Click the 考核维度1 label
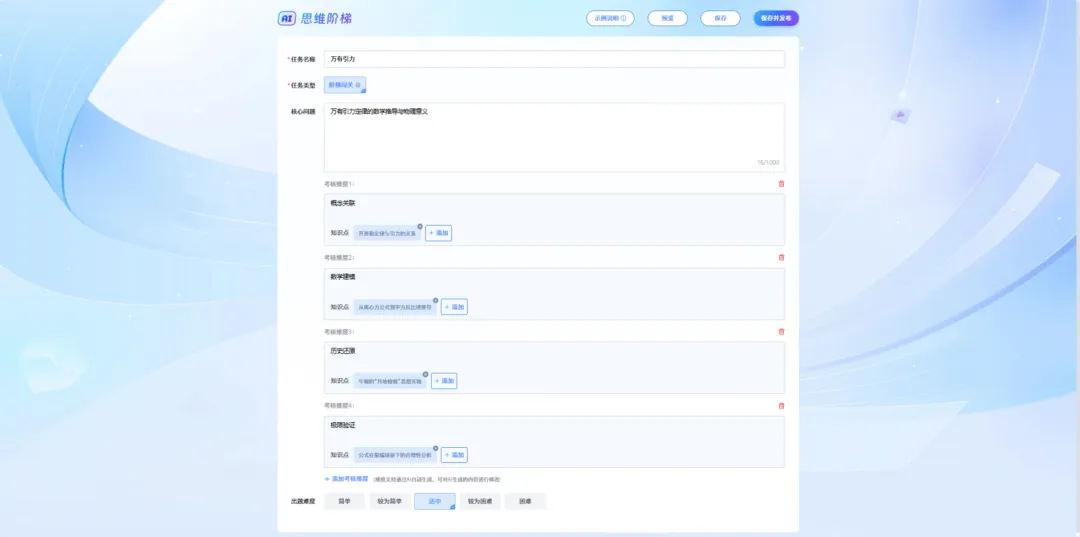This screenshot has width=1080, height=537. coord(338,184)
